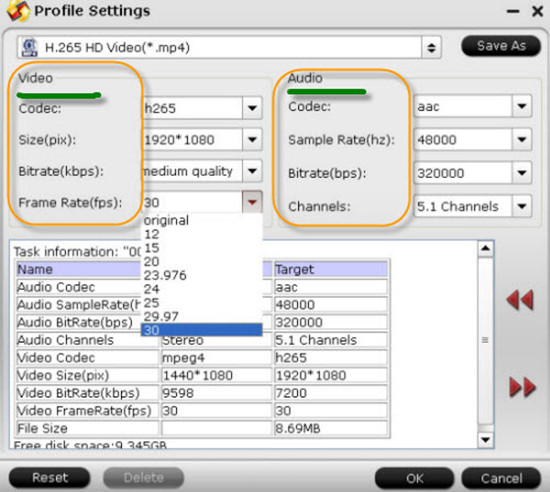Expand the Bitrate medium quality dropdown
The width and height of the screenshot is (550, 492).
point(252,171)
